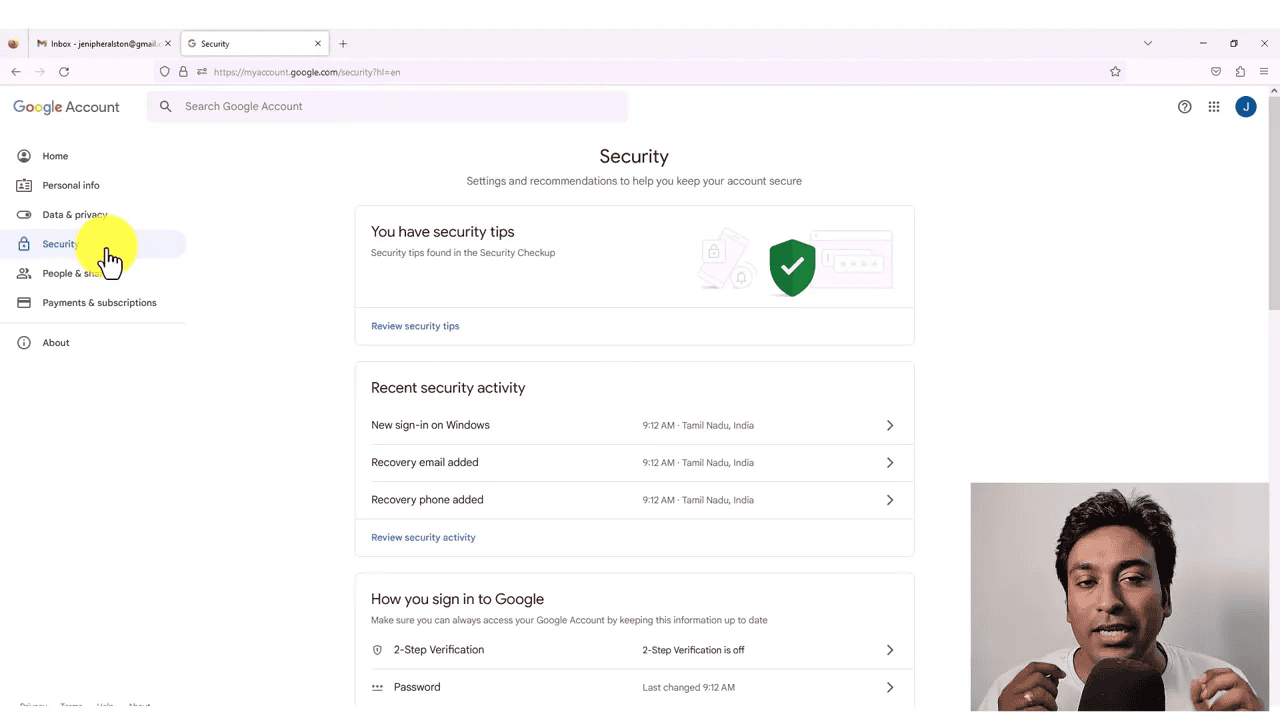Click the Google Account logo
Viewport: 1280px width, 720px height.
(x=66, y=107)
